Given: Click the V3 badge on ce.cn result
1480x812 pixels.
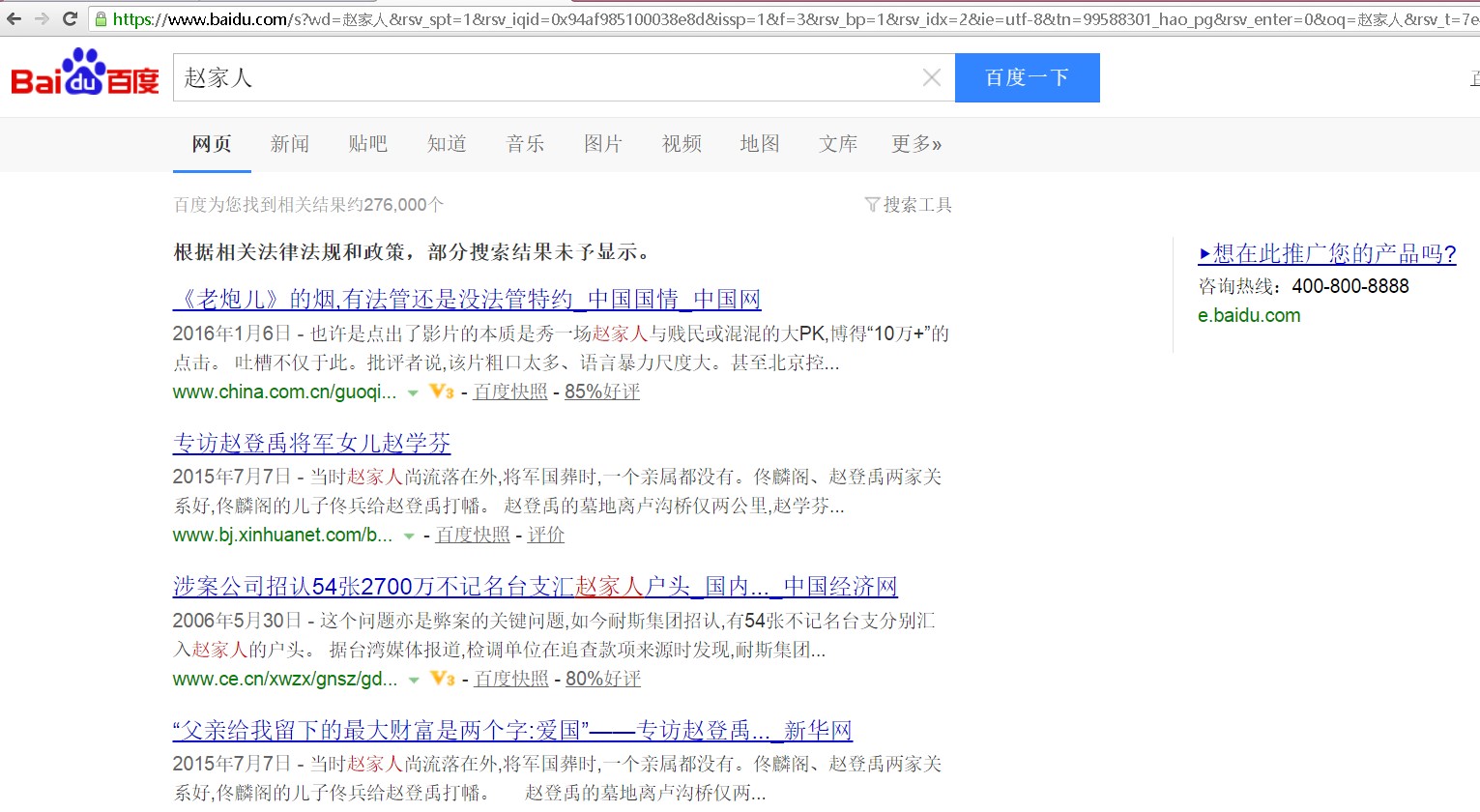Looking at the screenshot, I should click(x=443, y=679).
